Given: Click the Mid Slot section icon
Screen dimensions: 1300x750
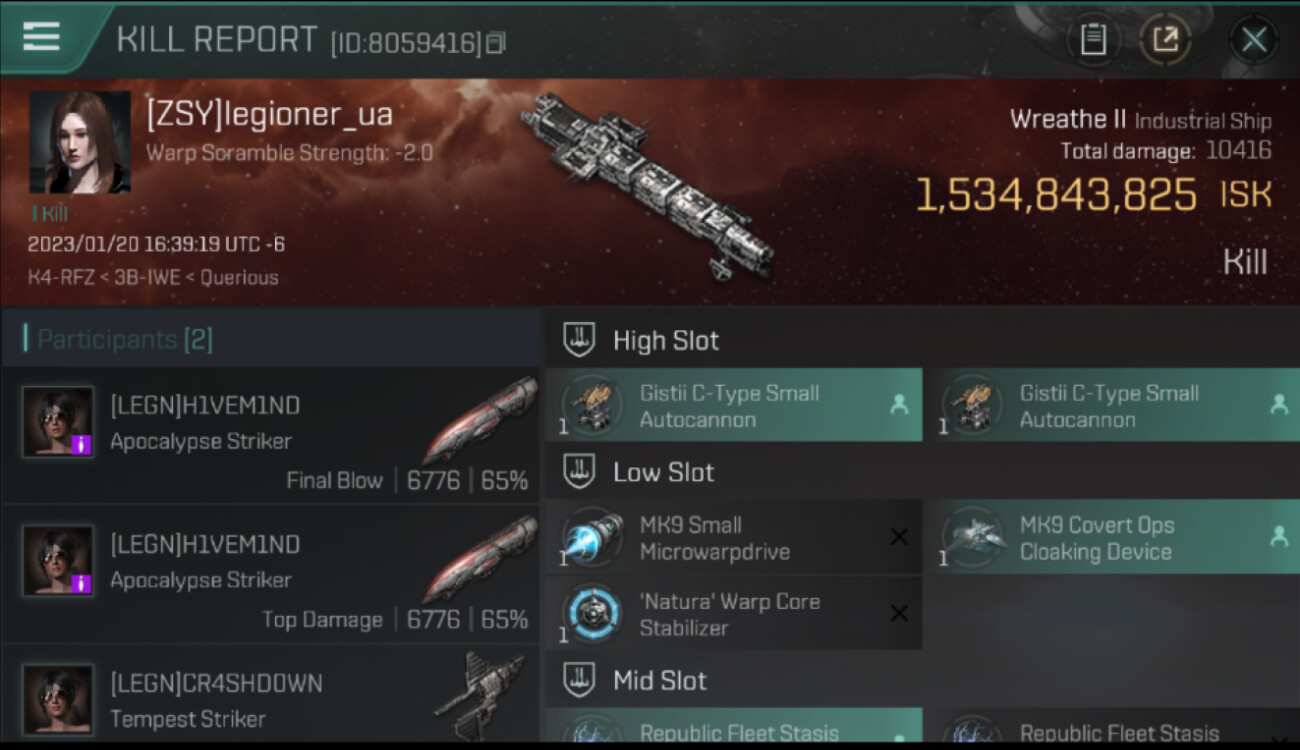Looking at the screenshot, I should tap(579, 680).
